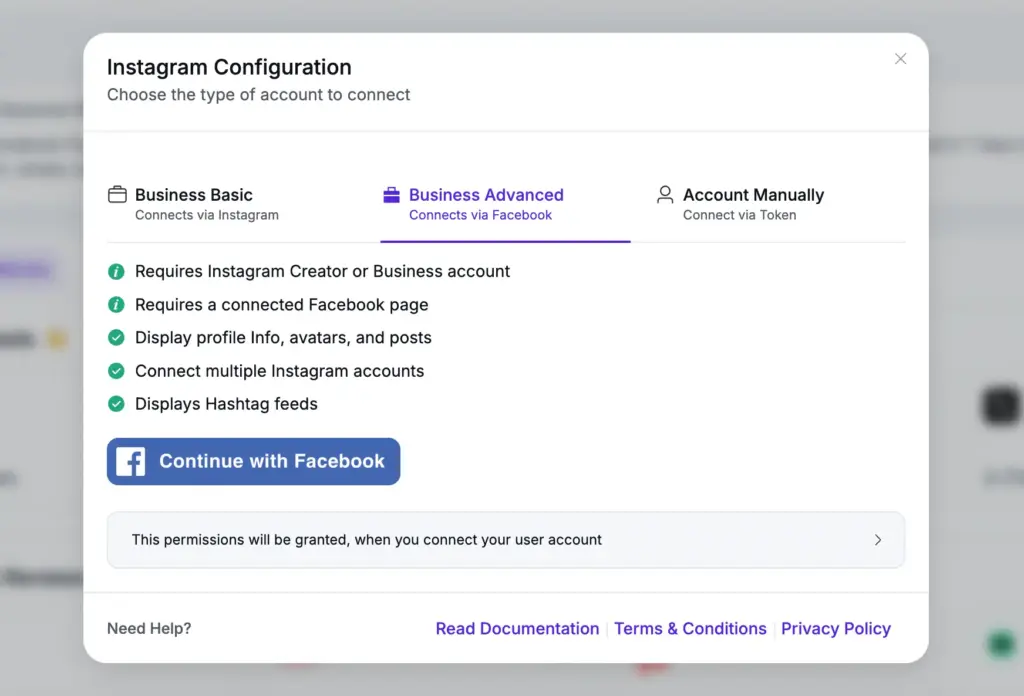Click the green checkmark beside profile Info feature

coord(117,338)
